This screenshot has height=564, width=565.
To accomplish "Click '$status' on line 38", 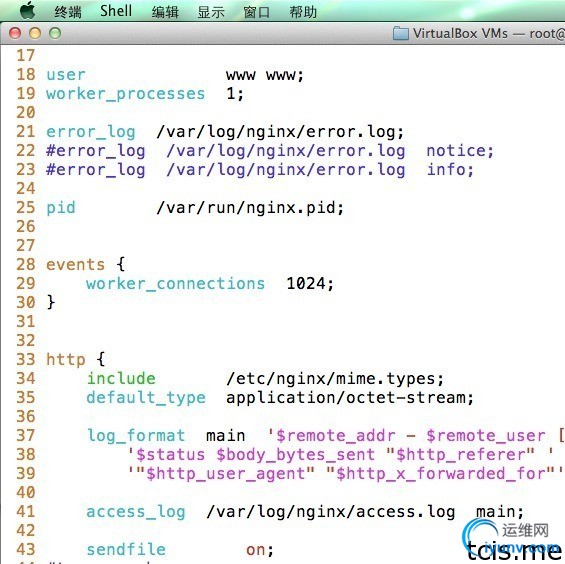I will click(170, 455).
